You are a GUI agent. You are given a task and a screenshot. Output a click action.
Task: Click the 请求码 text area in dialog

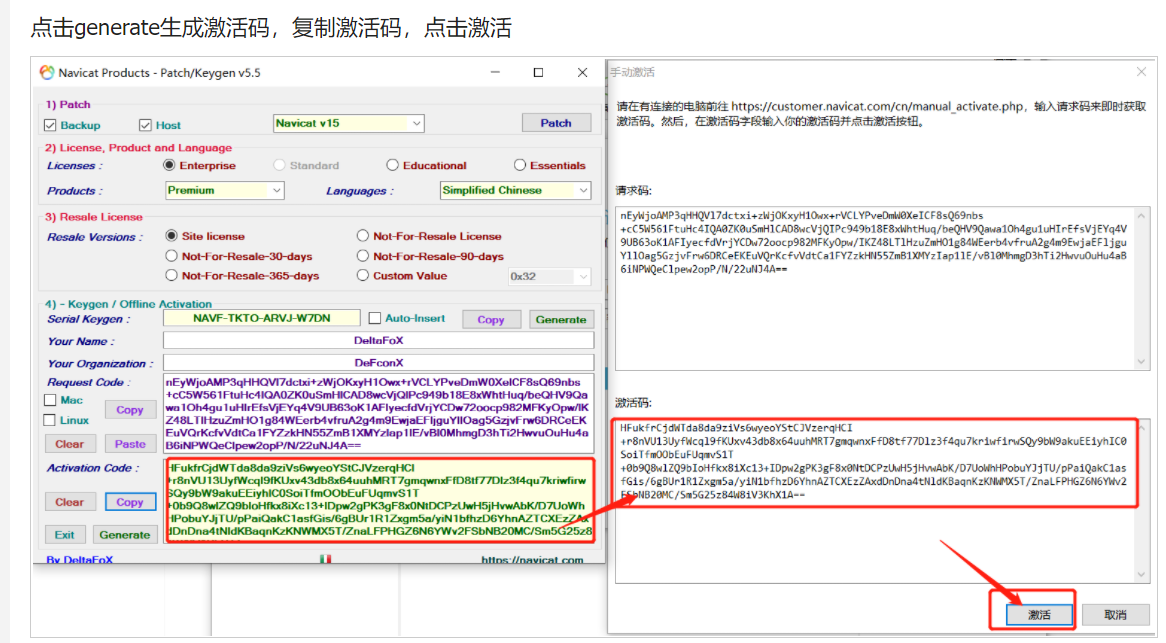tap(882, 288)
